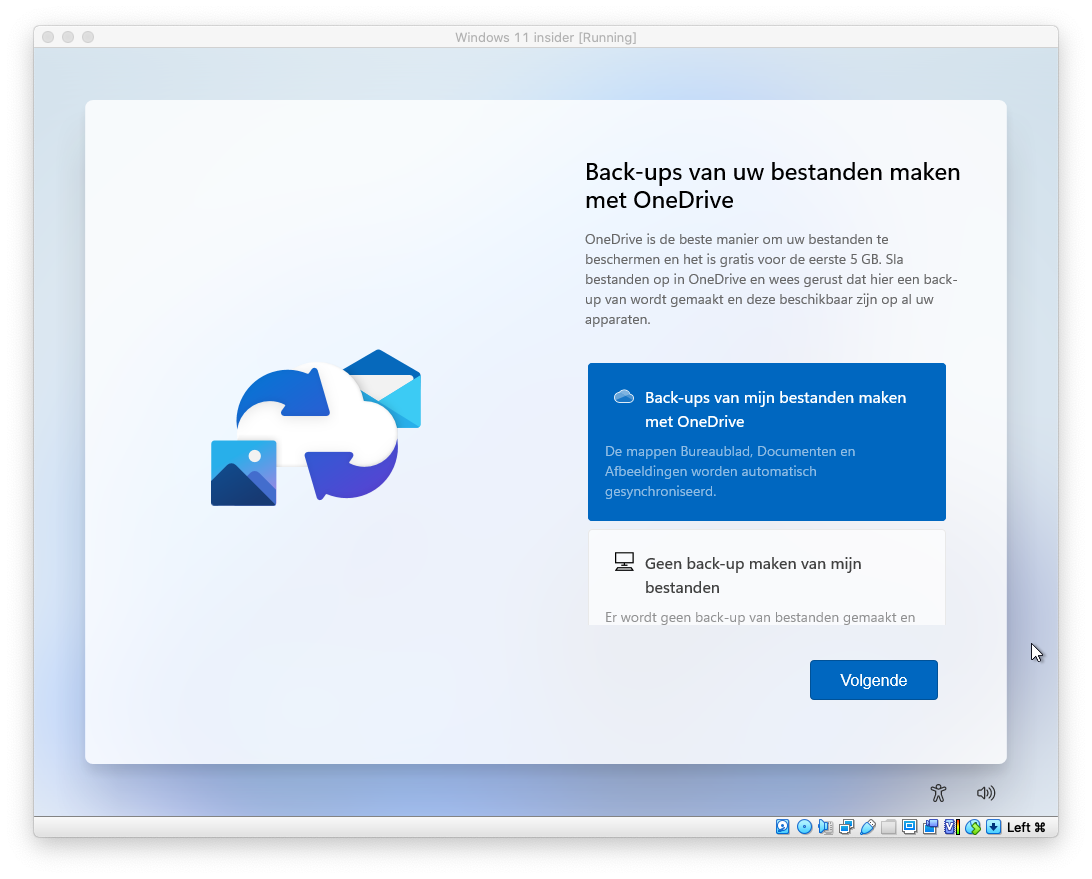Viewport: 1092px width, 879px height.
Task: Click the keyboard capture arrow icon
Action: tap(993, 827)
